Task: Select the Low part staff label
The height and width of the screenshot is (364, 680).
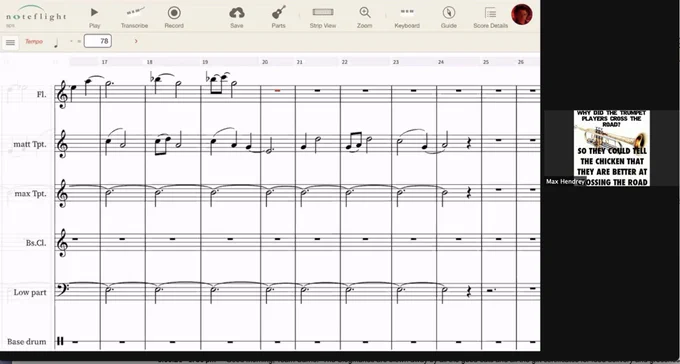Action: point(30,292)
